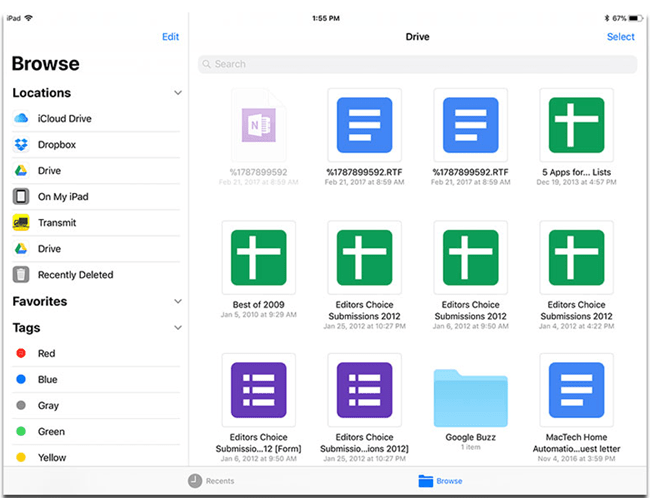Expand the Favorites section chevron
Image resolution: width=651 pixels, height=498 pixels.
(178, 301)
